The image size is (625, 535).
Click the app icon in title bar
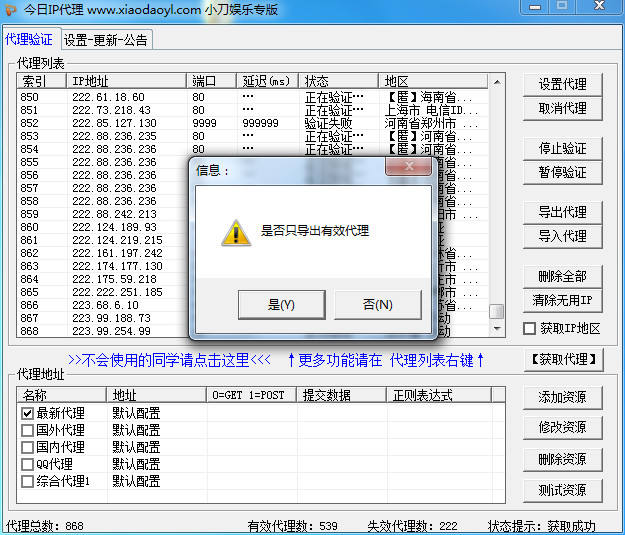(x=11, y=10)
